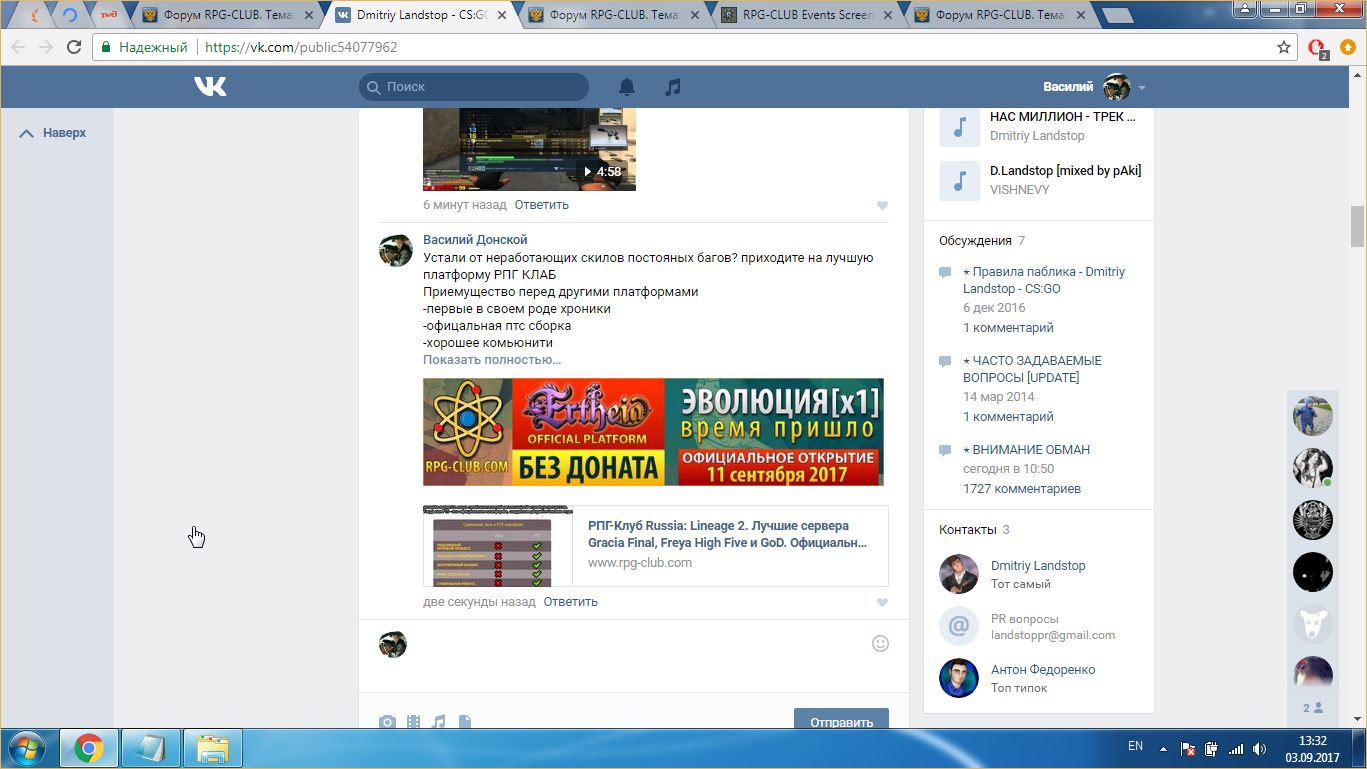Image resolution: width=1367 pixels, height=769 pixels.
Task: Open 'ЧАСТО ЗАДАВАЕМЫЕ ВОПРОСЫ [UPDATE]' topic
Action: (x=1032, y=369)
